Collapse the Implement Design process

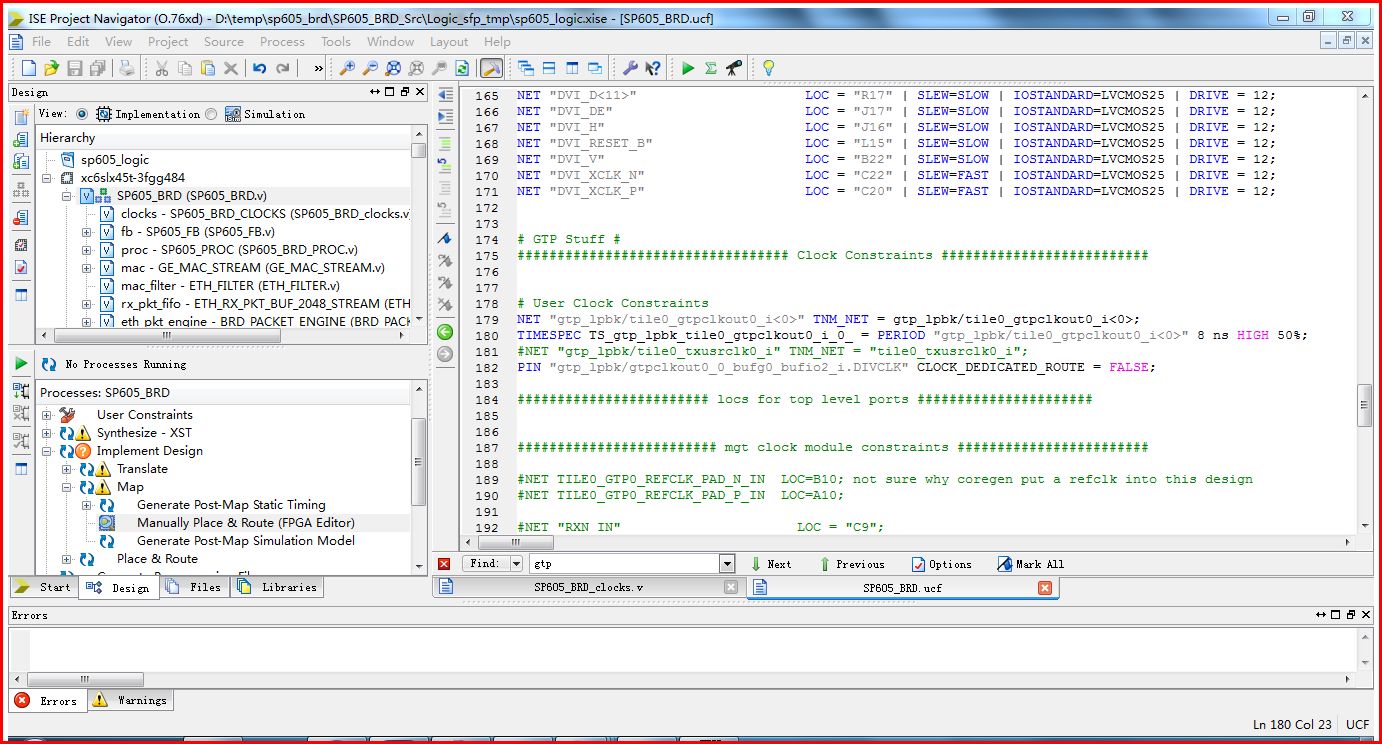[x=47, y=451]
